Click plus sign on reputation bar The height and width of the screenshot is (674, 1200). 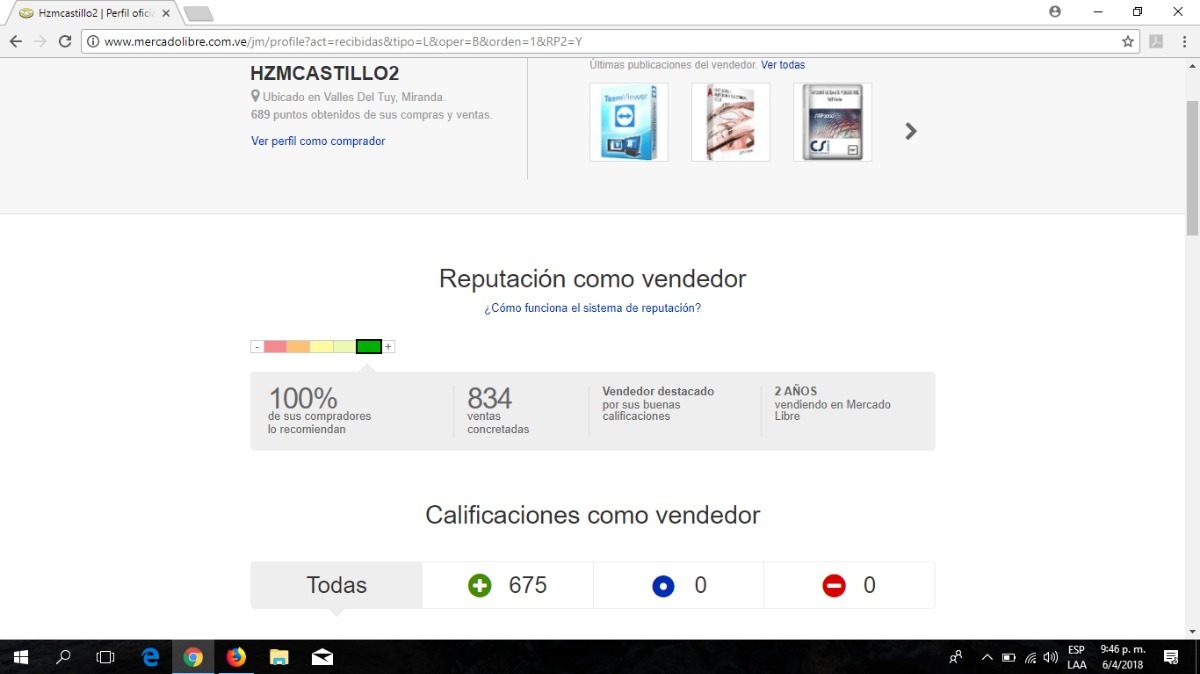[388, 347]
